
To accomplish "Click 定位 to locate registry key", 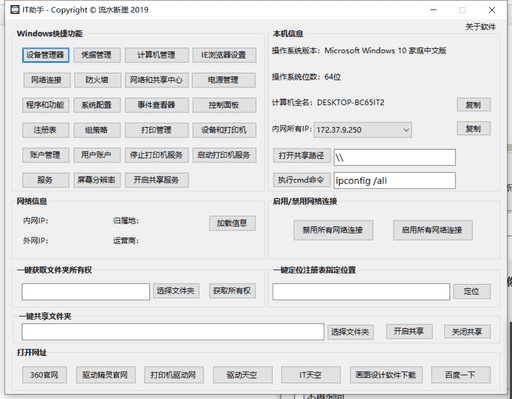I will point(472,292).
